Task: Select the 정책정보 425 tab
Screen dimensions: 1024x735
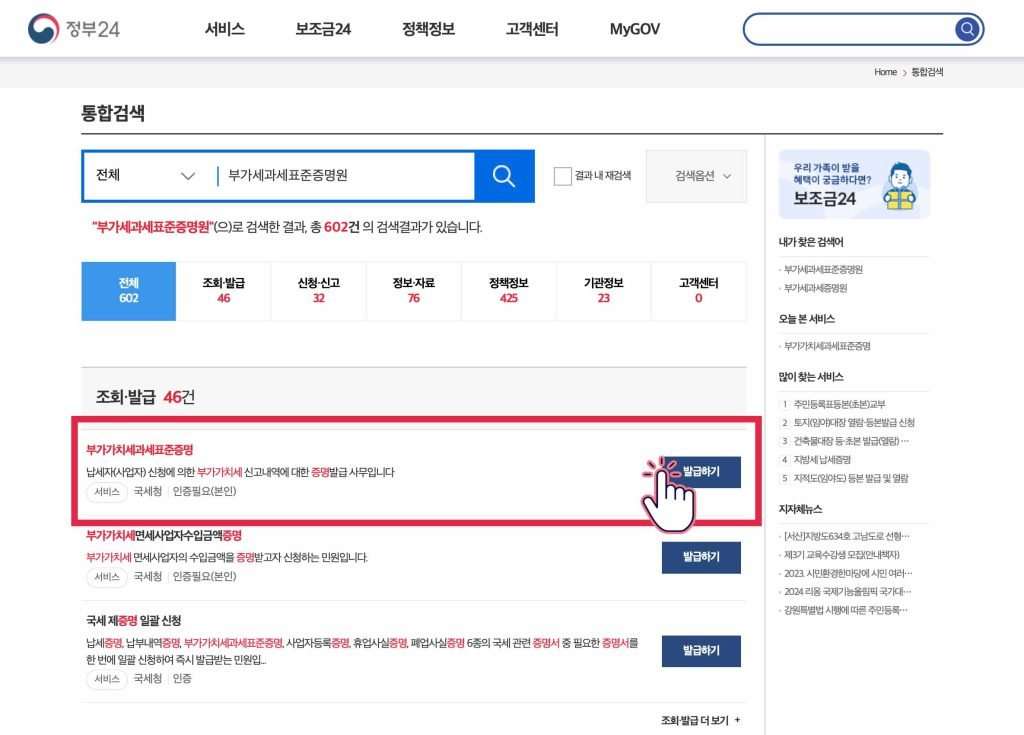Action: [509, 291]
